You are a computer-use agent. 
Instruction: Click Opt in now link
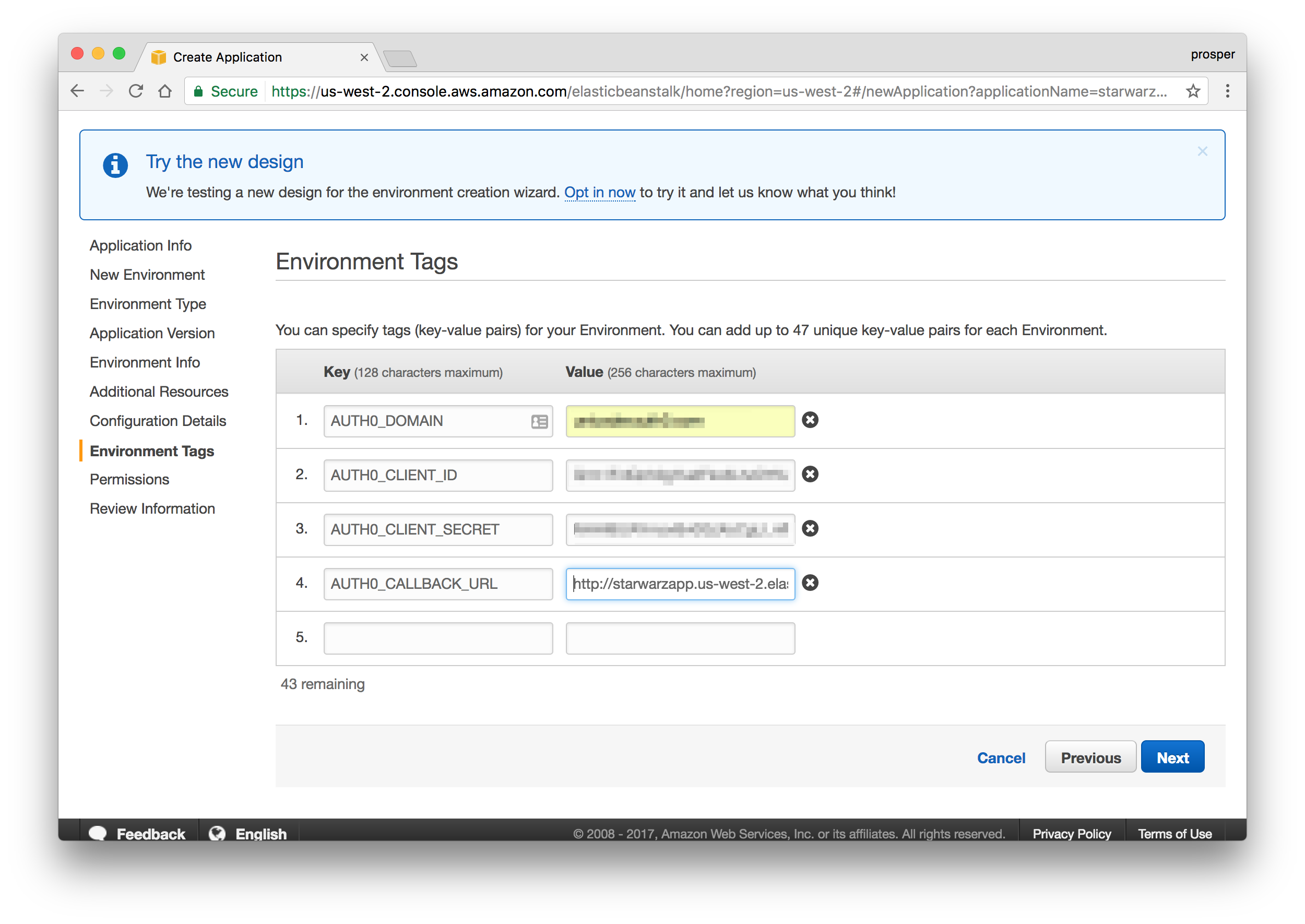click(x=599, y=192)
